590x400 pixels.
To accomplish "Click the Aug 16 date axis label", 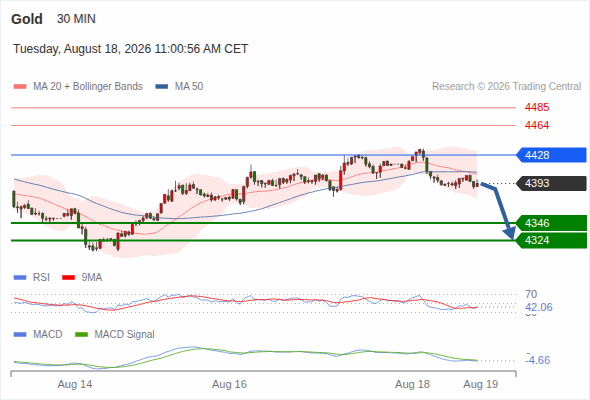I will click(x=229, y=384).
